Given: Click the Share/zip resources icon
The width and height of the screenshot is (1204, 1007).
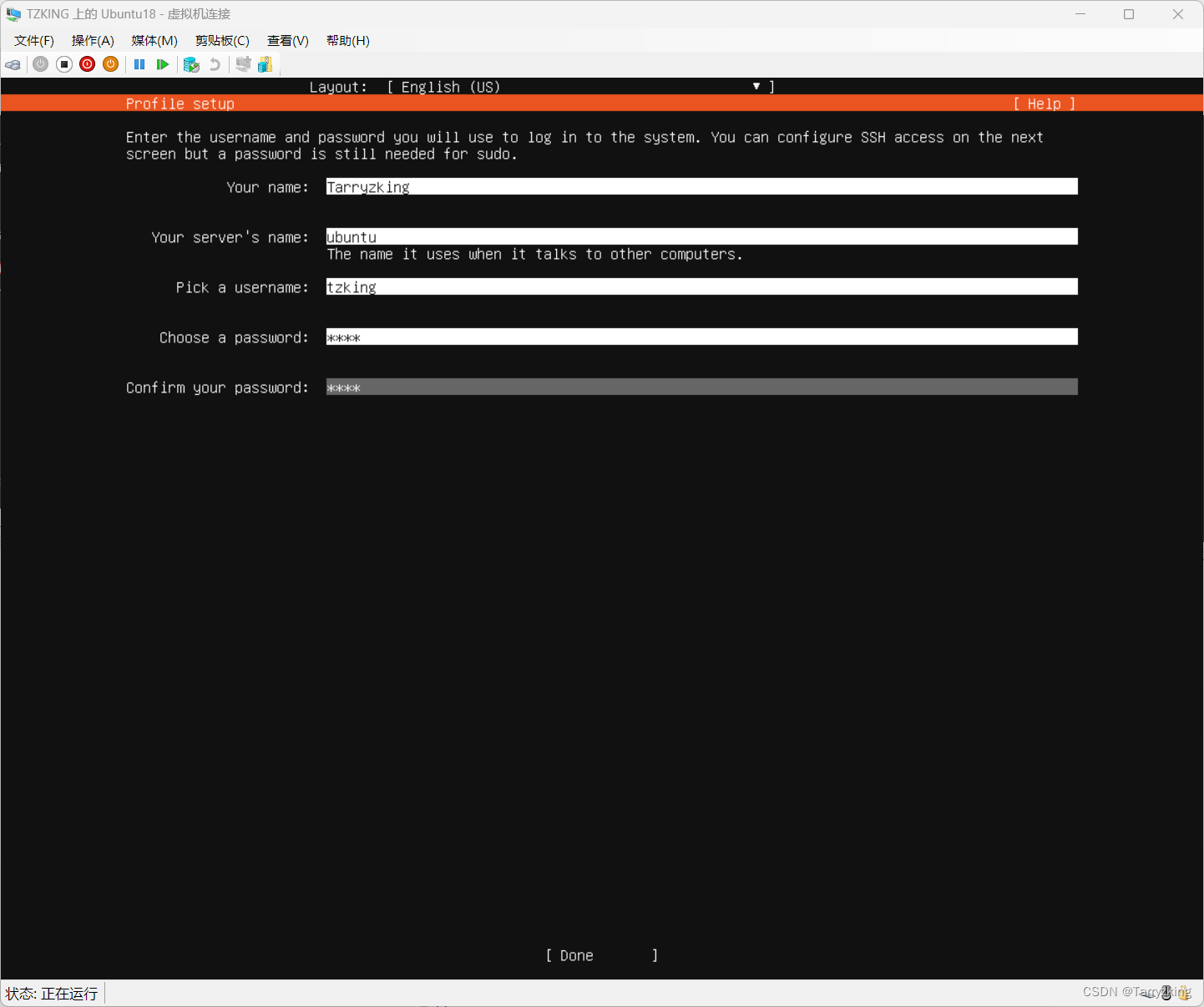Looking at the screenshot, I should tap(266, 64).
